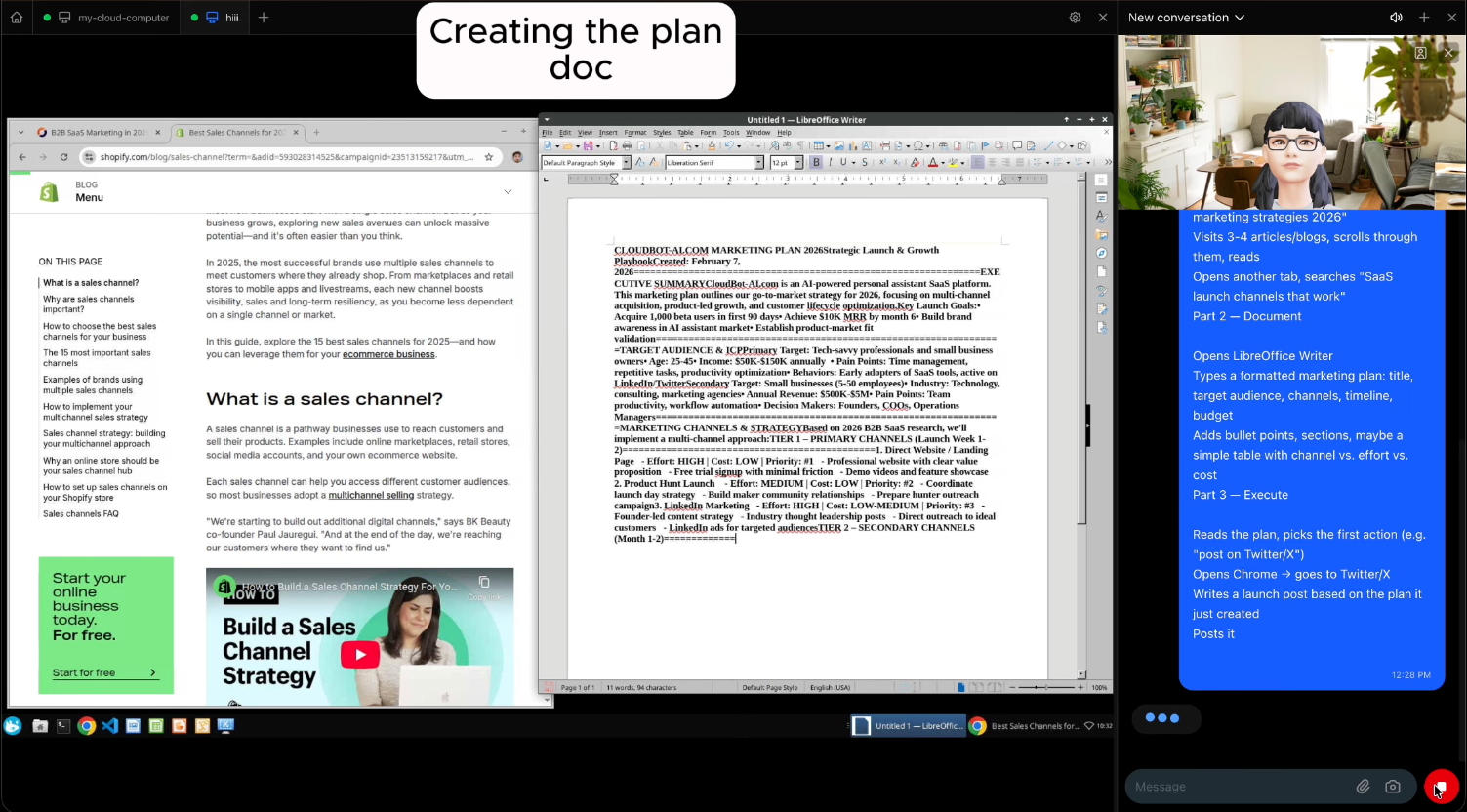
Task: Click the settings gear icon at top
Action: tap(1075, 18)
